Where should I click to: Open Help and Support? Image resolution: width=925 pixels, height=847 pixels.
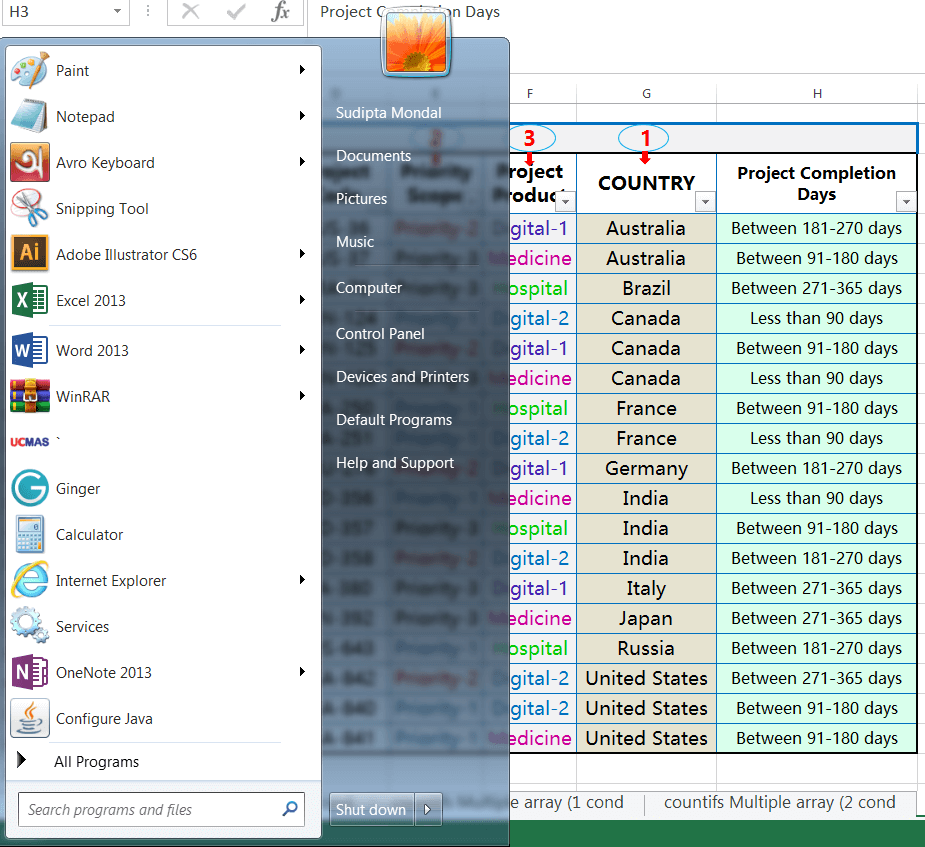pyautogui.click(x=395, y=464)
